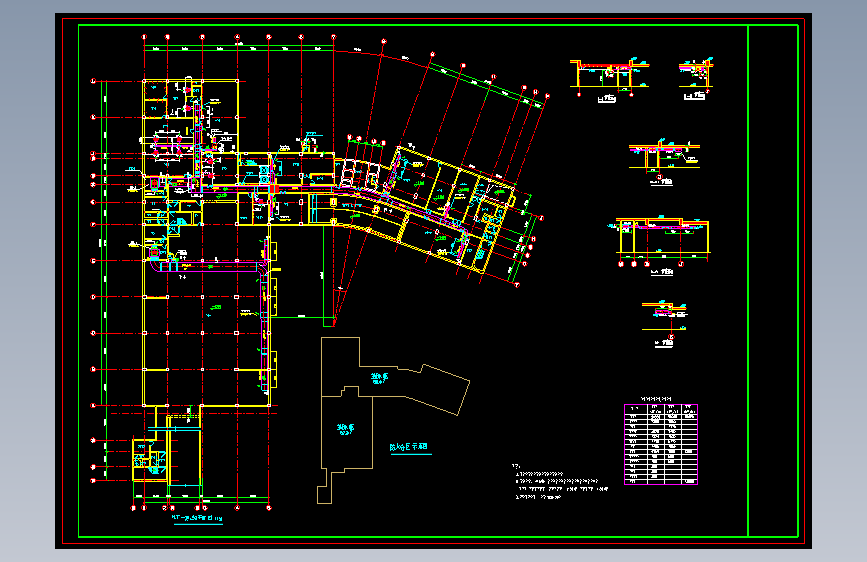Click the cyan label in the lower fire zone
This screenshot has height=562, width=867.
346,429
